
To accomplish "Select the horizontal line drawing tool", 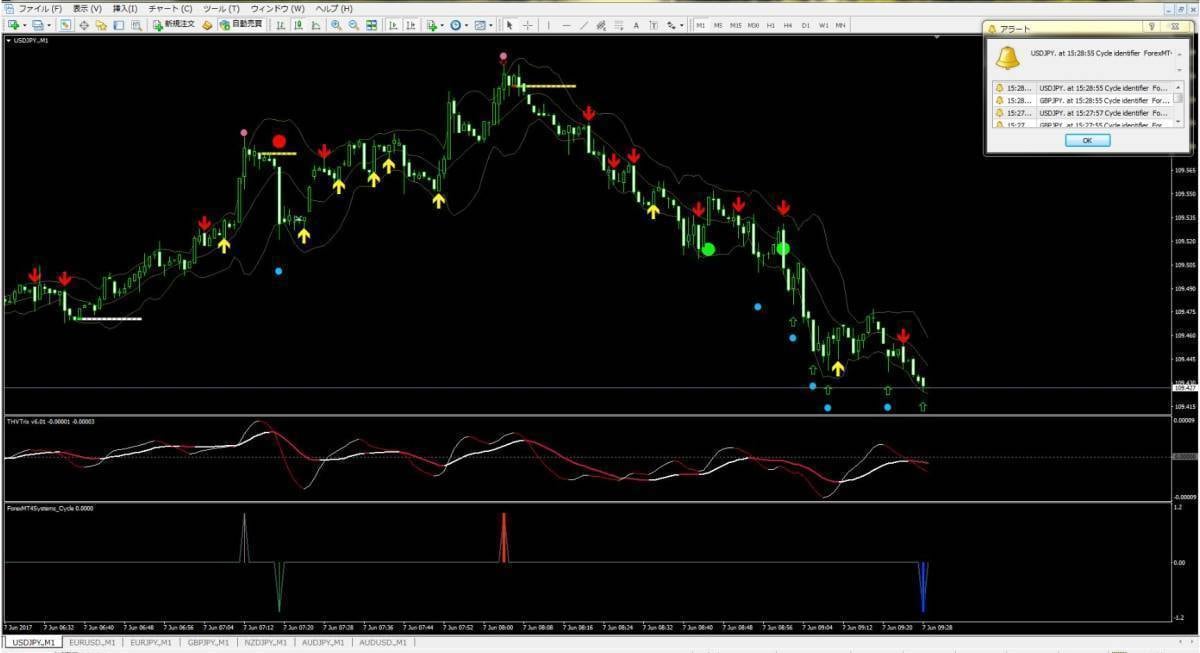I will click(x=566, y=25).
